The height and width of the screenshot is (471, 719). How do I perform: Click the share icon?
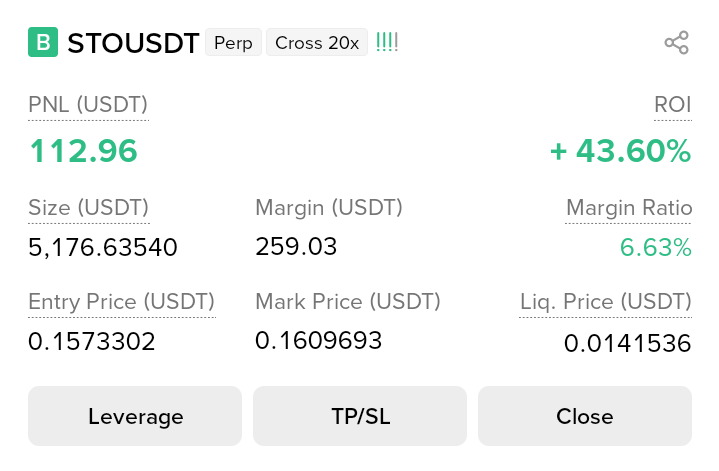pyautogui.click(x=677, y=43)
